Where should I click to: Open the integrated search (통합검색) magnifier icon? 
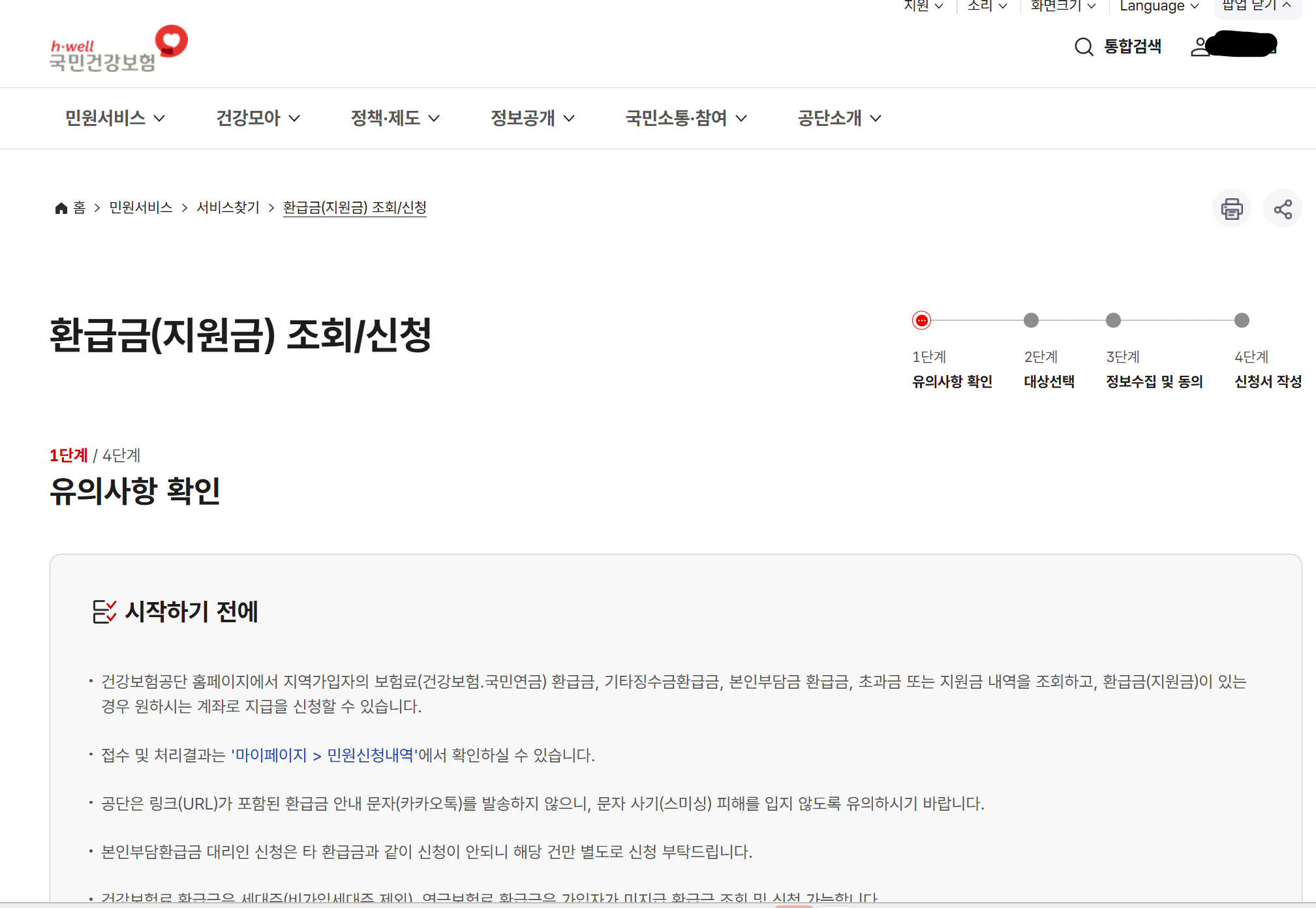click(1083, 46)
